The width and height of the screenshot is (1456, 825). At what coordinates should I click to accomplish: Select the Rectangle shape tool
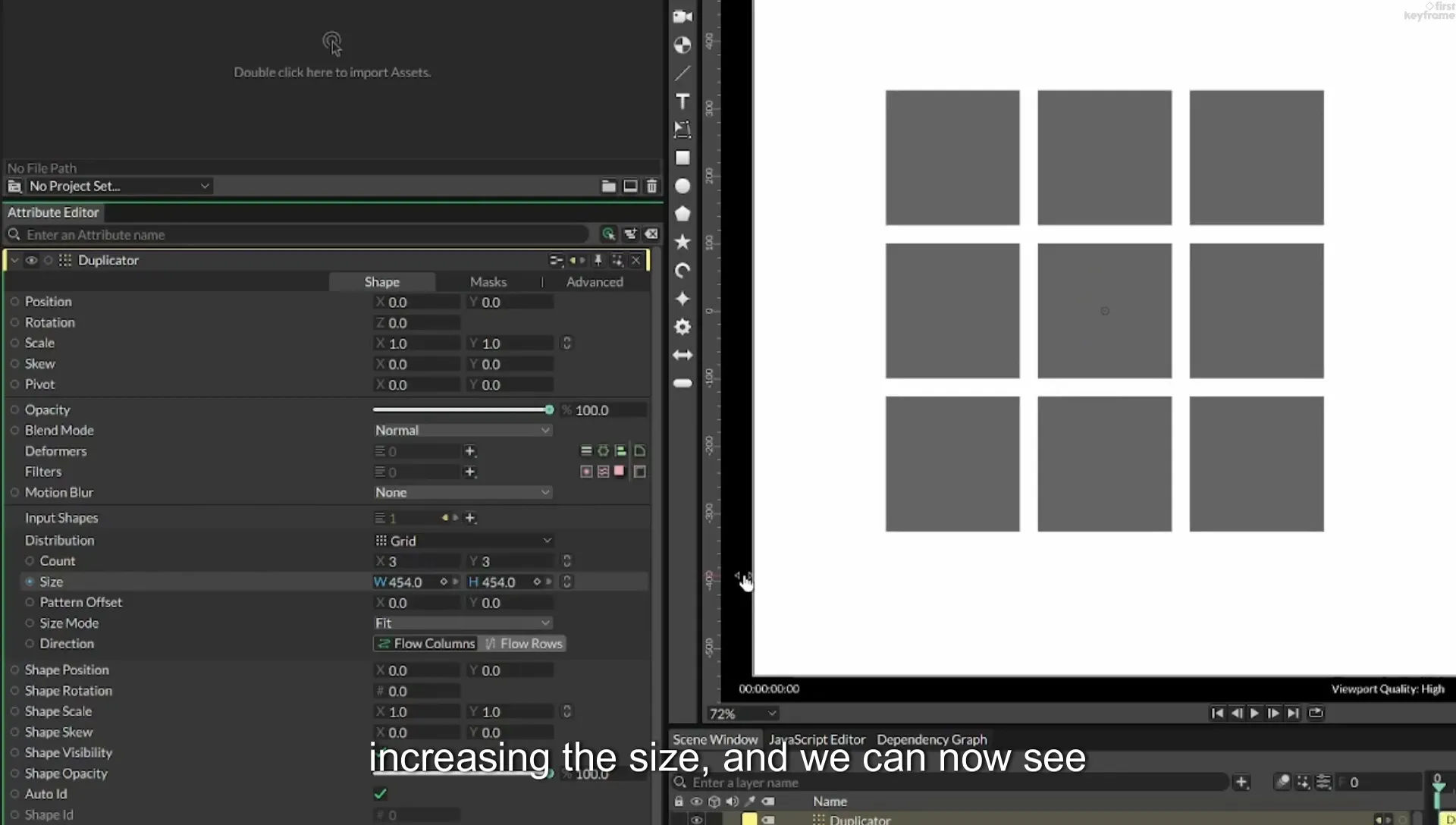click(682, 158)
